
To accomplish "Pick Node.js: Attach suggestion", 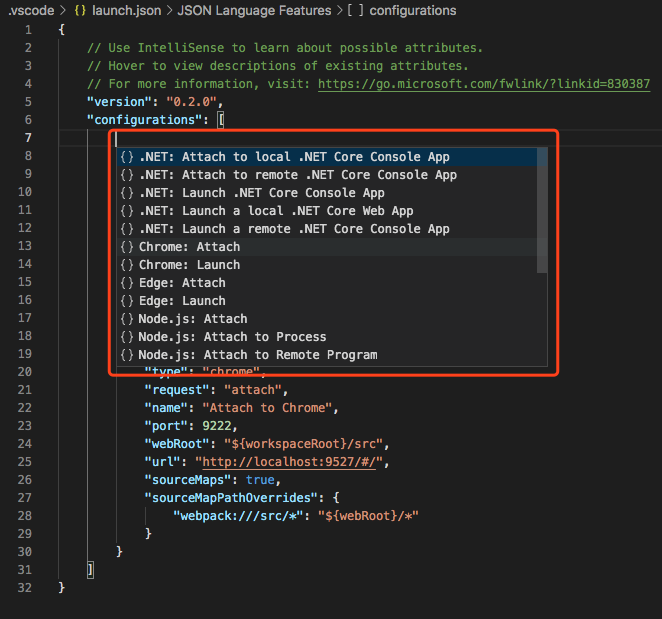I will [x=192, y=319].
